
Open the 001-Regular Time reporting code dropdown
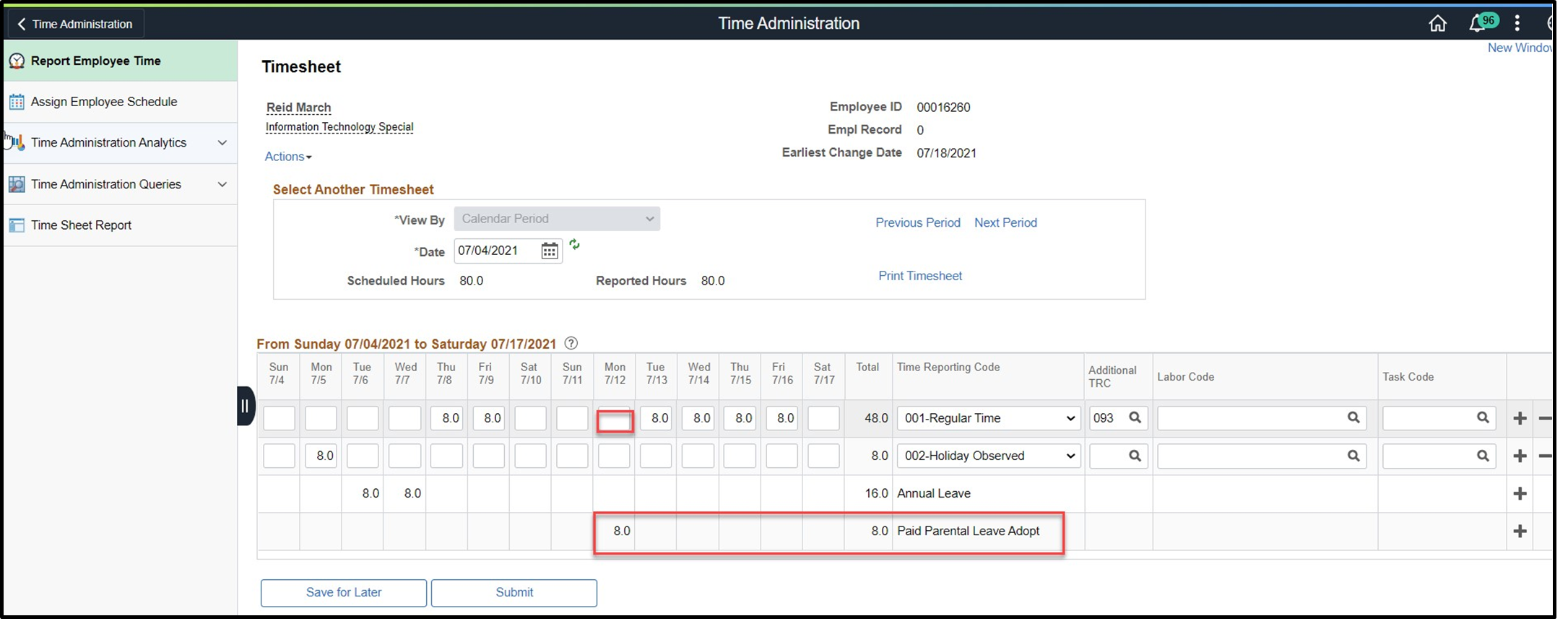[989, 418]
